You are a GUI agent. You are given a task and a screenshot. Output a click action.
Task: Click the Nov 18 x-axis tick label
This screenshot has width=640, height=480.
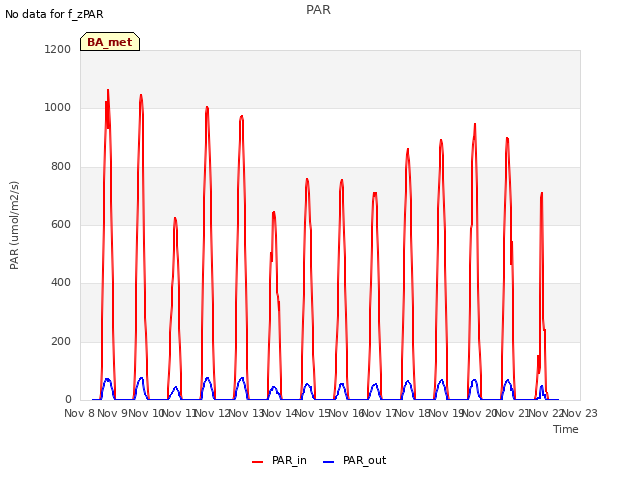coord(413,413)
